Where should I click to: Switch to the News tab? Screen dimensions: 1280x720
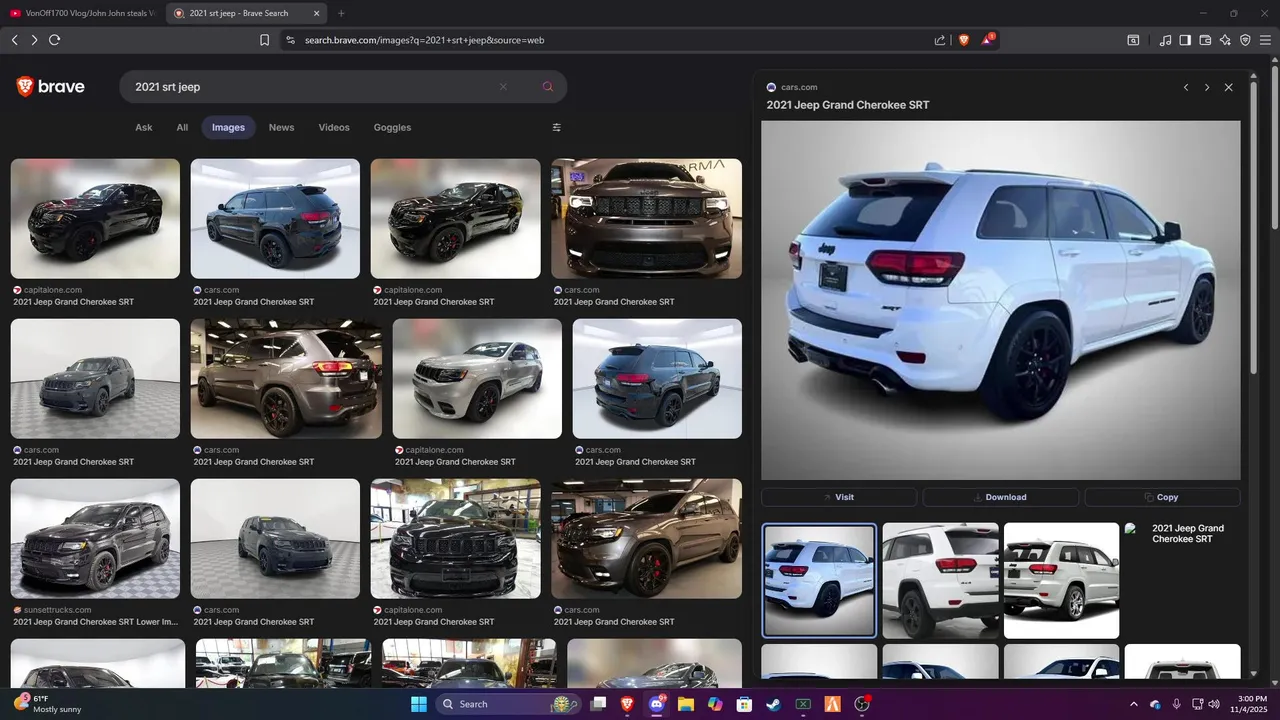pyautogui.click(x=281, y=127)
